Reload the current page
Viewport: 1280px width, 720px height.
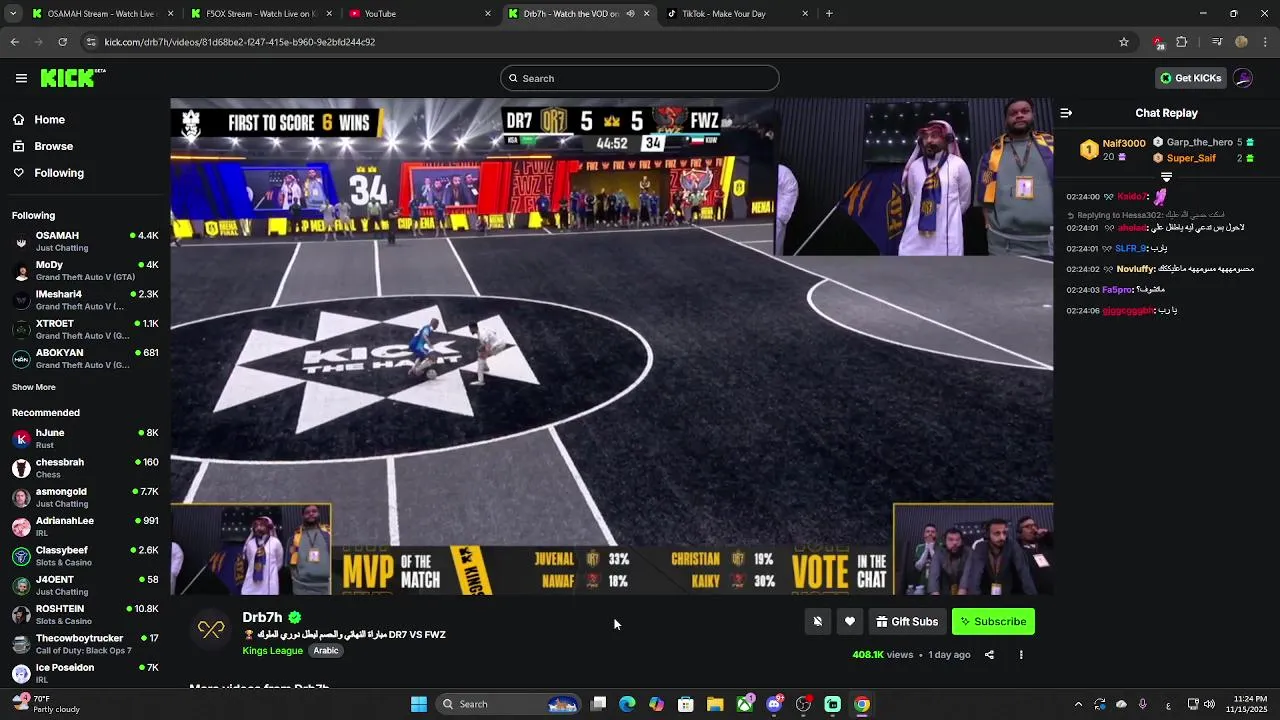[62, 42]
